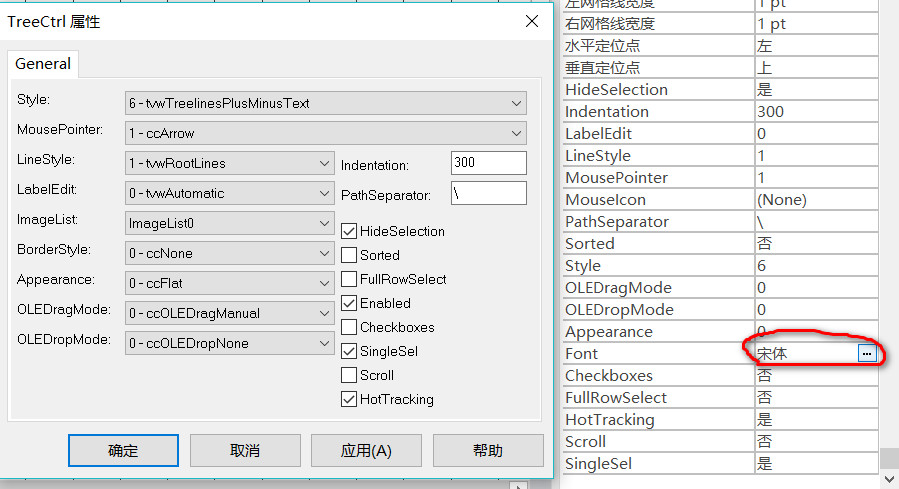Screen dimensions: 899x489
Task: Toggle the HideSelection checkbox
Action: click(349, 231)
